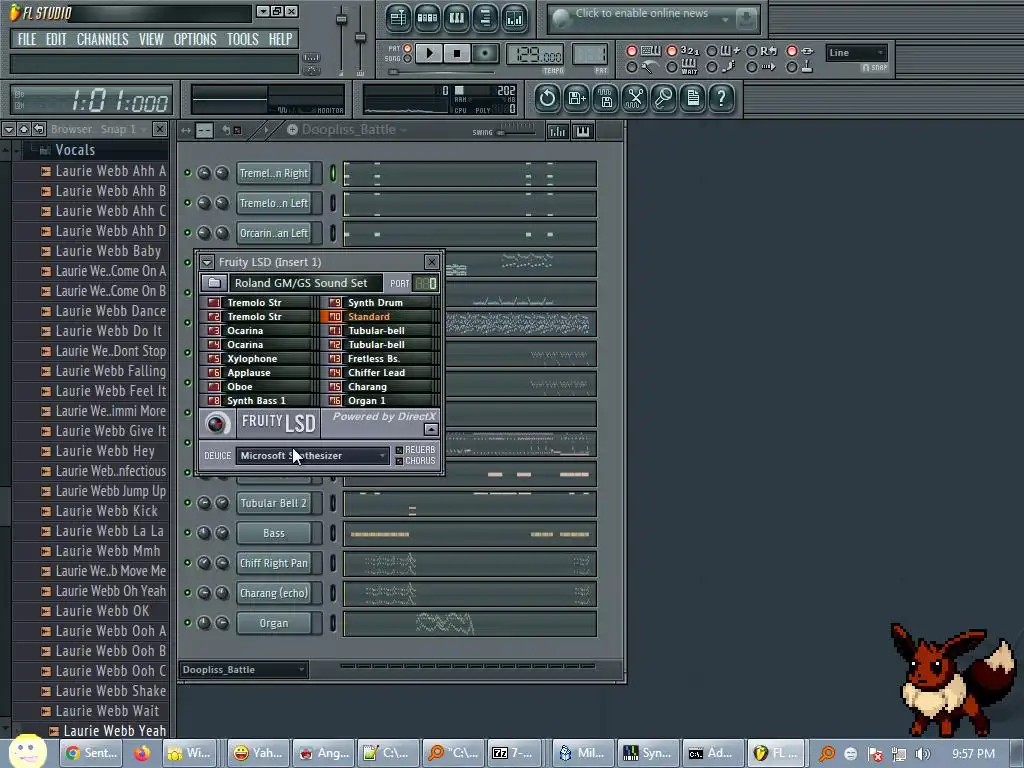Open keyboard editor icon in step sequencer

point(583,131)
